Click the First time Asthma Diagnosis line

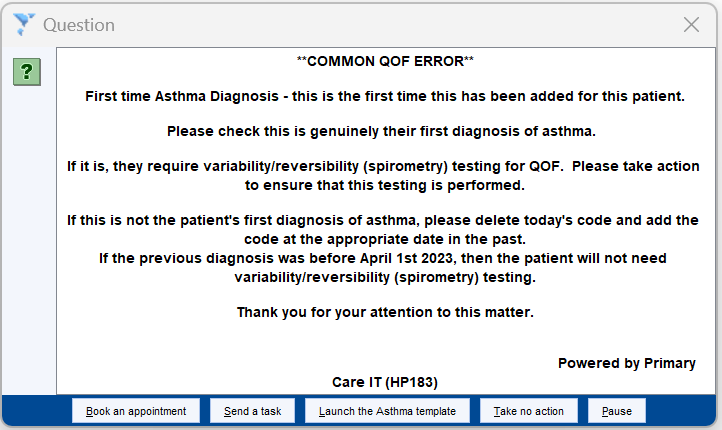(x=385, y=96)
